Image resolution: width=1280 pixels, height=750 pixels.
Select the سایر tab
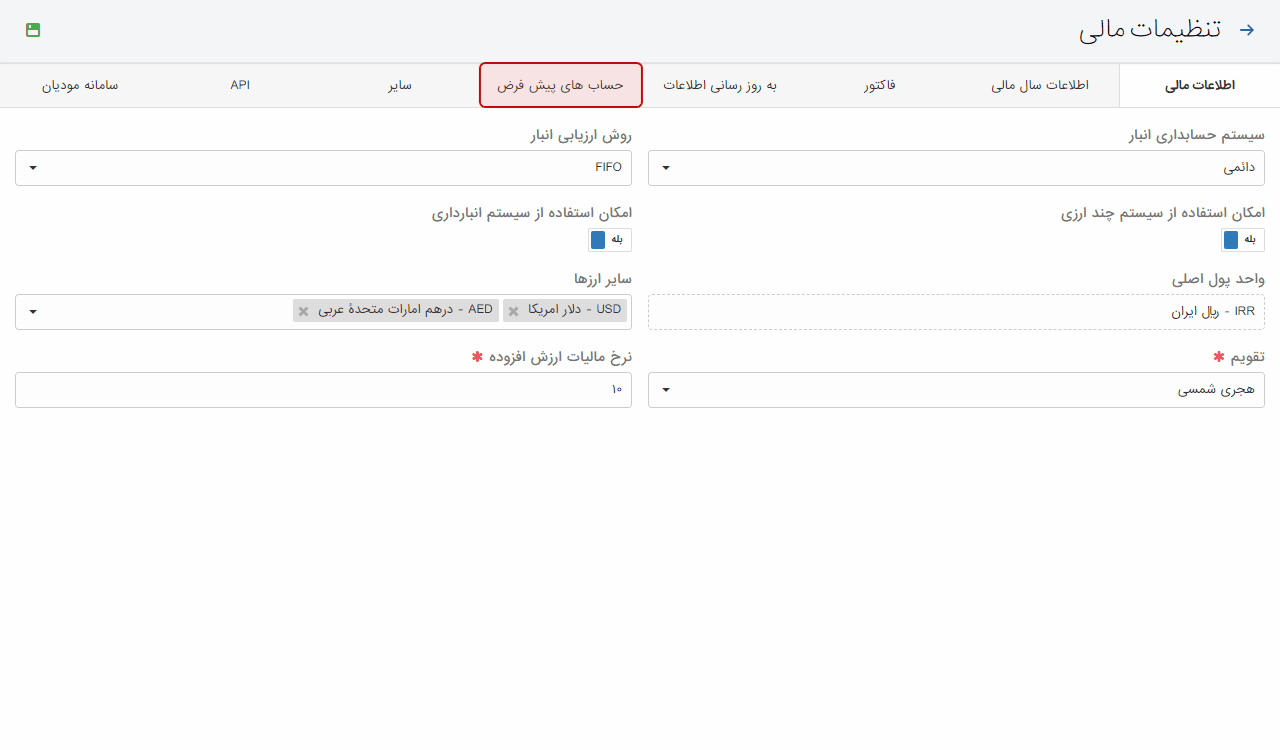coord(400,86)
